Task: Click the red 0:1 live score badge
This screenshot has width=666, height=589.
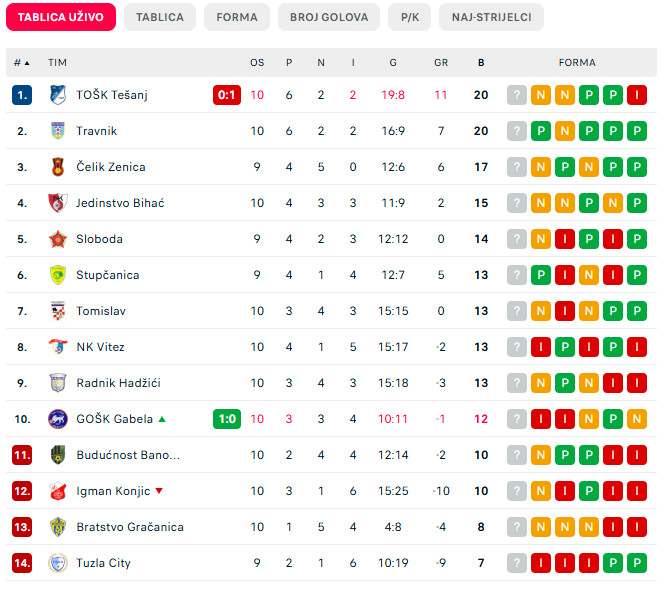Action: (227, 95)
